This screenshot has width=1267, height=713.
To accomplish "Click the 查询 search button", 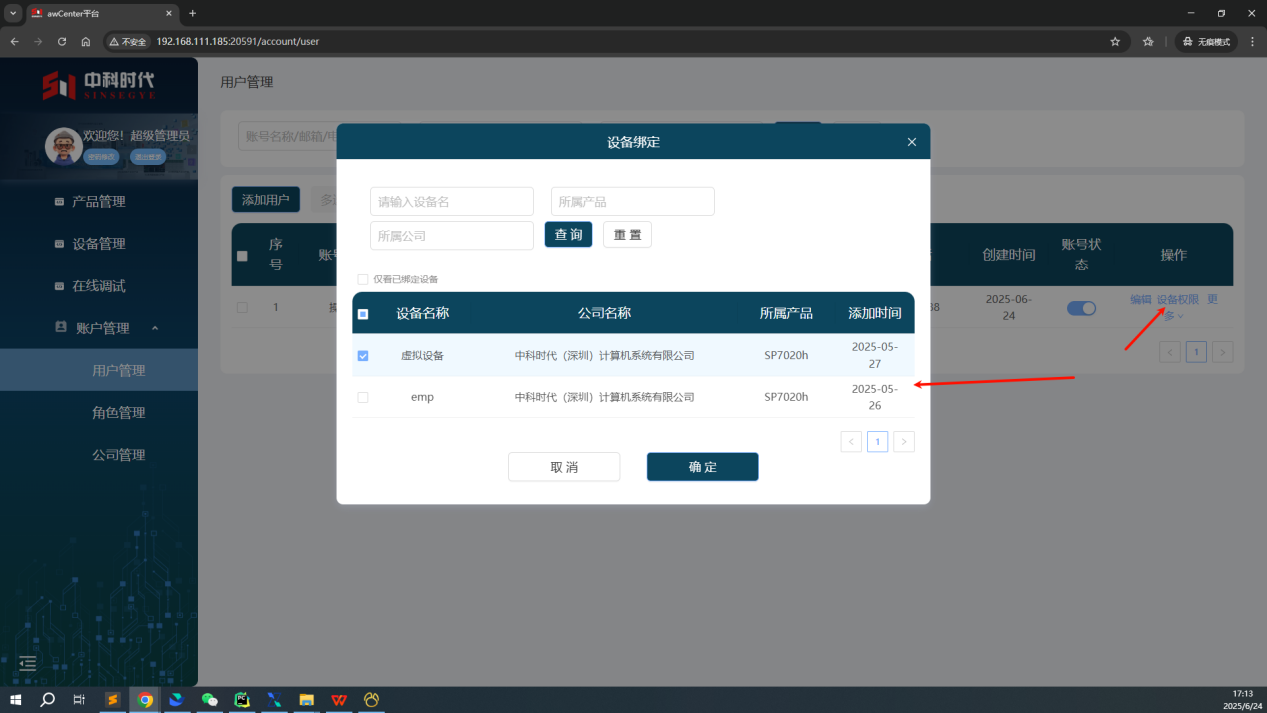I will 568,234.
